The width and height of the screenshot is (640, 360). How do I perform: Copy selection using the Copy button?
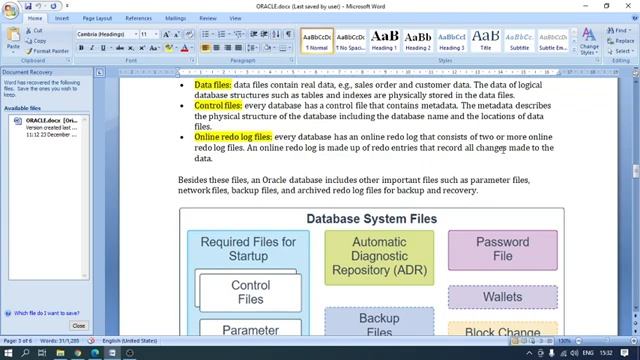(x=36, y=41)
